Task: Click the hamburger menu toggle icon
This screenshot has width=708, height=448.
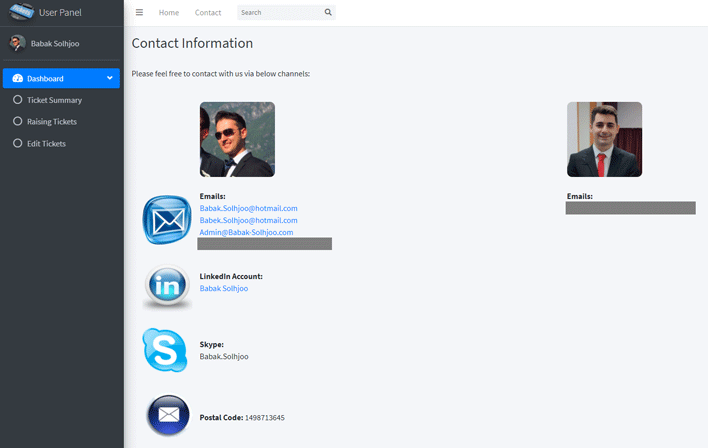Action: coord(139,13)
